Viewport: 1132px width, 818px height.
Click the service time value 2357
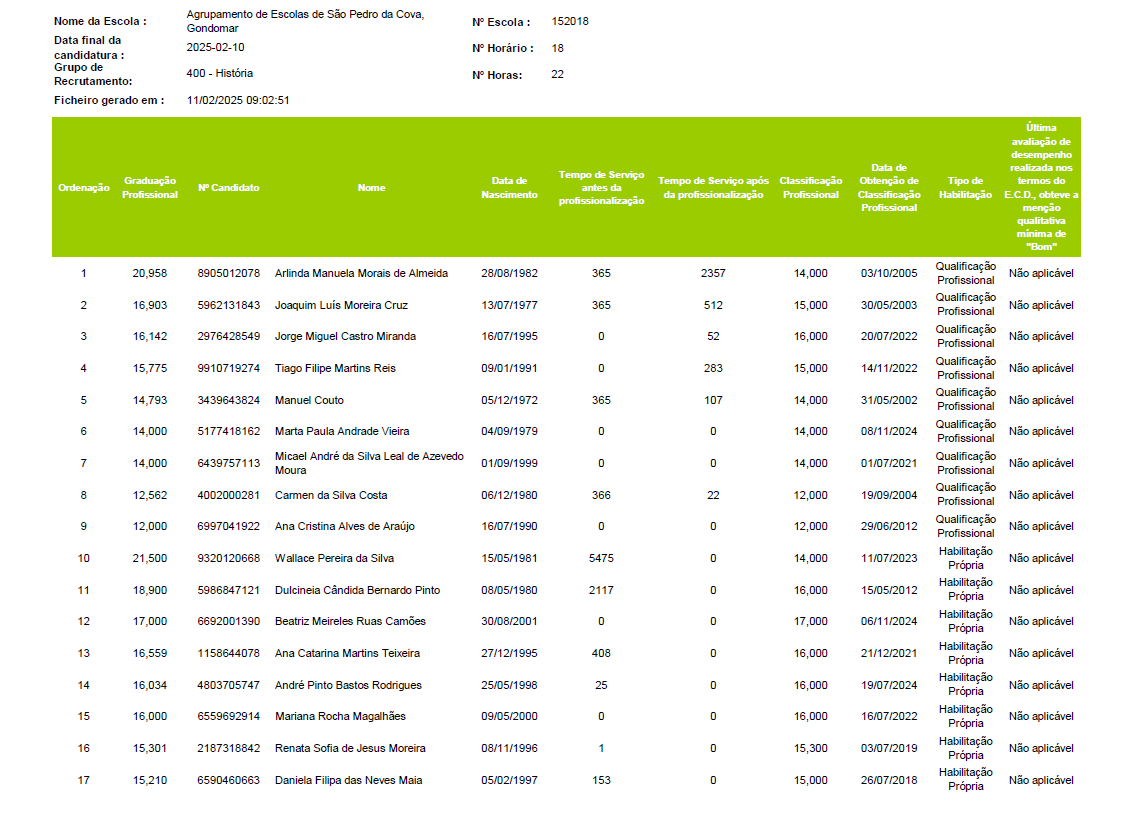713,273
